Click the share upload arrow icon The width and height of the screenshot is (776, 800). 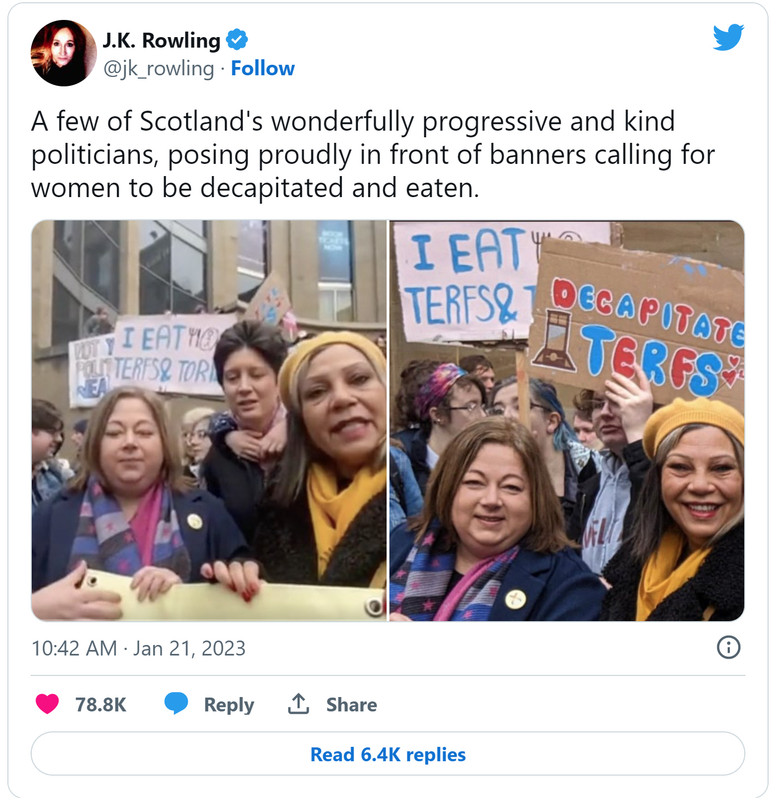tap(298, 704)
